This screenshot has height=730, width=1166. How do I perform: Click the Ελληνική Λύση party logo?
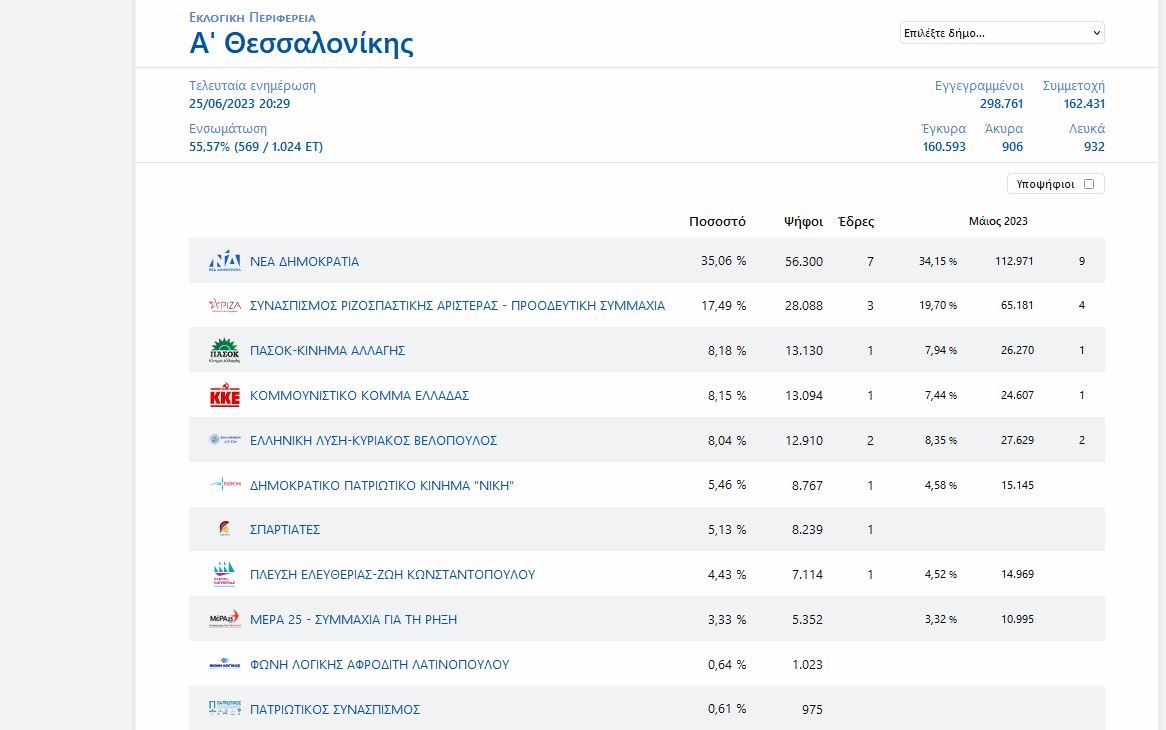point(225,440)
